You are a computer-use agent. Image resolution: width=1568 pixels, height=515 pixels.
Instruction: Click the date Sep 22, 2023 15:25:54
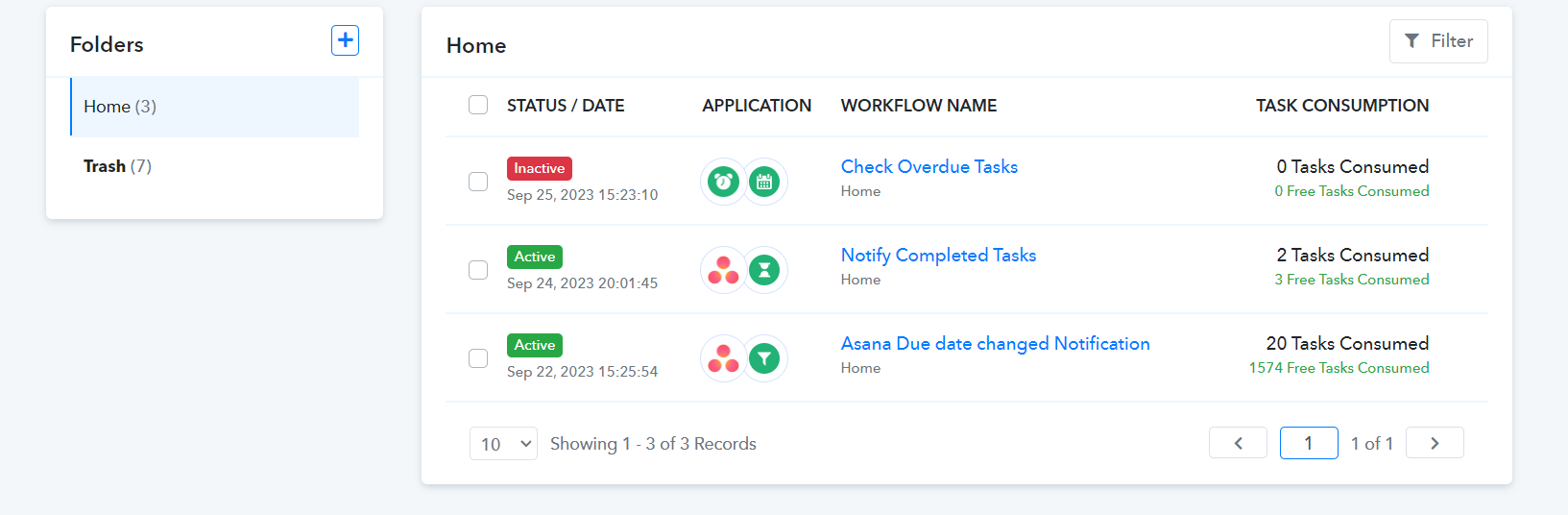(x=582, y=372)
